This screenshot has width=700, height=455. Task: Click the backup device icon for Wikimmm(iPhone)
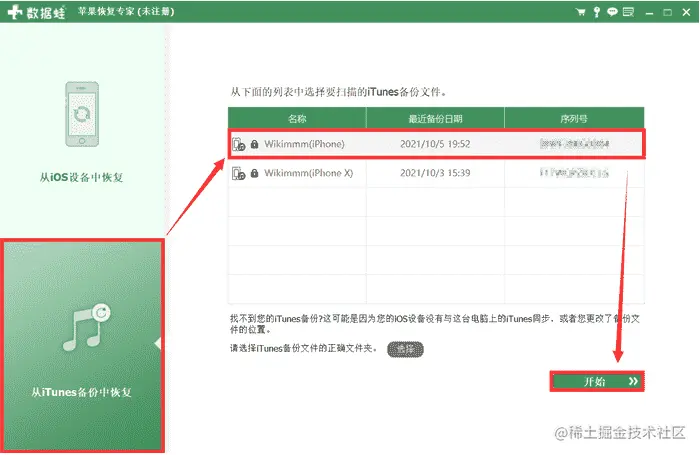click(238, 144)
